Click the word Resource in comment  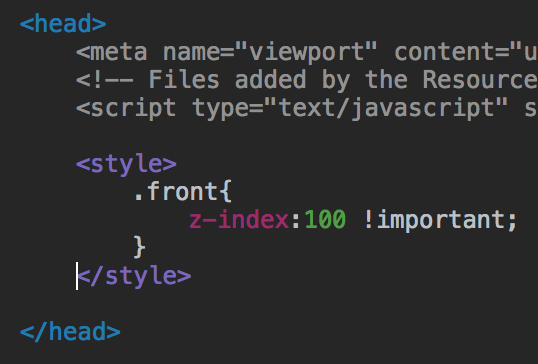pyautogui.click(x=480, y=80)
